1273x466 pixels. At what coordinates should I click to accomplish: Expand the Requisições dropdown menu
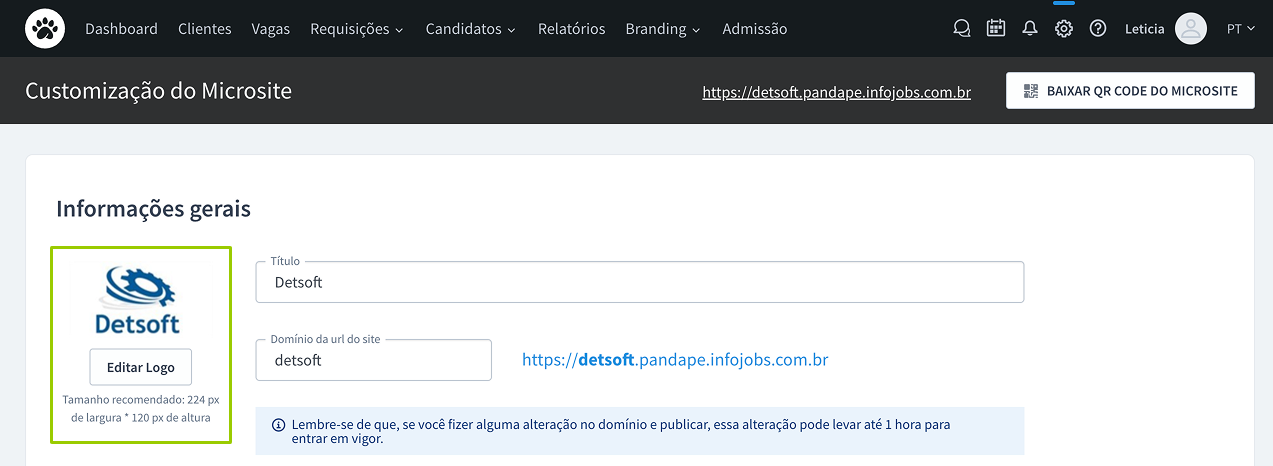click(x=357, y=29)
